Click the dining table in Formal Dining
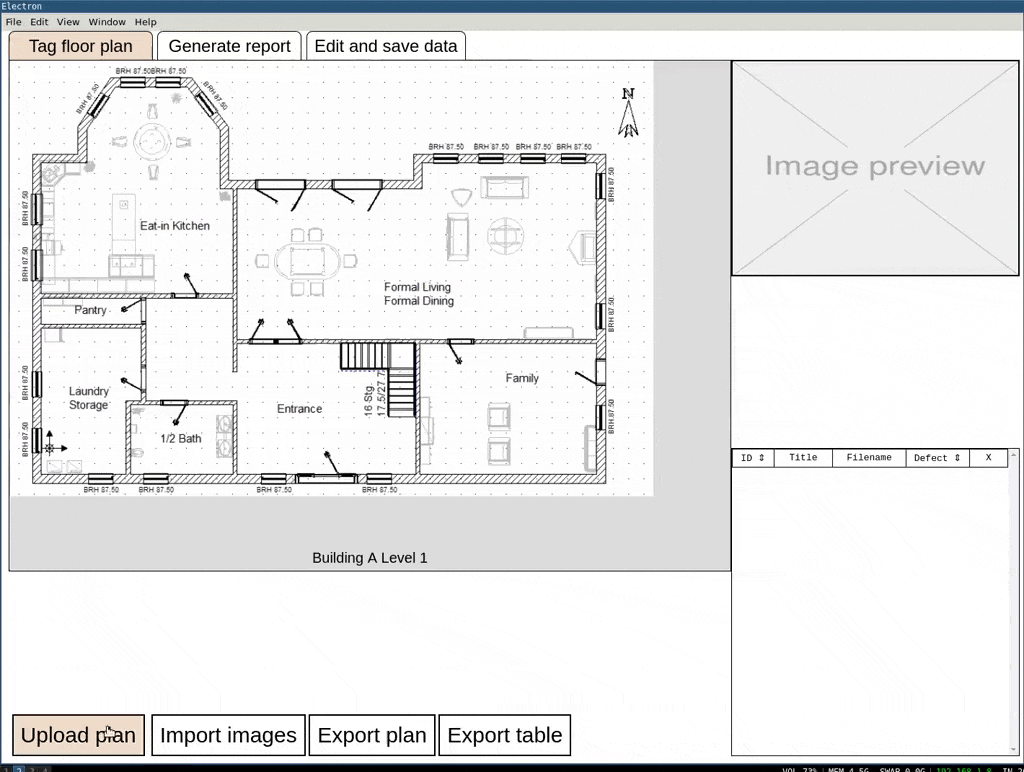The width and height of the screenshot is (1024, 772). pos(306,261)
